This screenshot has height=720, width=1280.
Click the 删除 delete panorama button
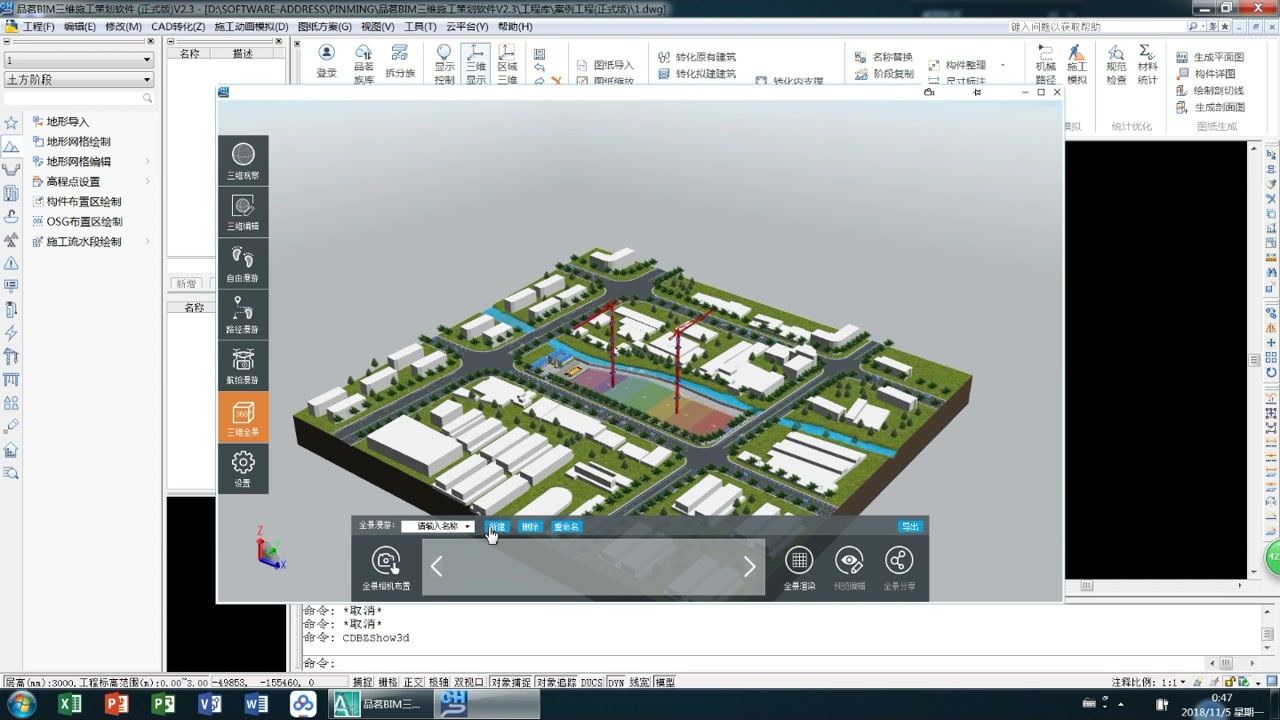(x=530, y=526)
